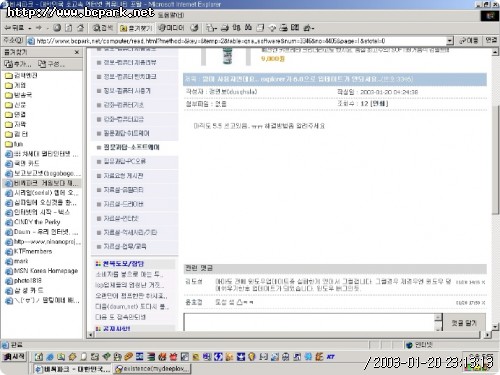
Task: Open the CINDY the Perky favorite
Action: tap(33, 222)
